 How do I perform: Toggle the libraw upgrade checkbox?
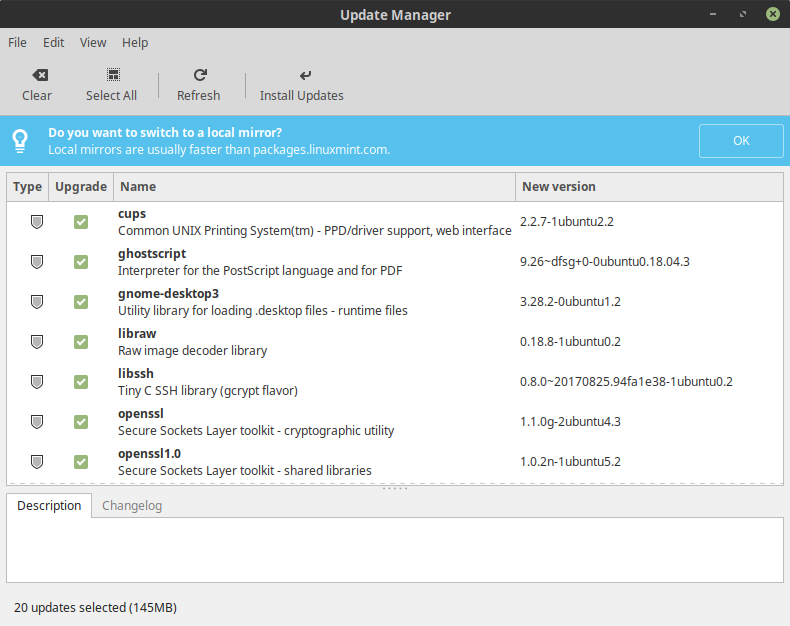(81, 342)
